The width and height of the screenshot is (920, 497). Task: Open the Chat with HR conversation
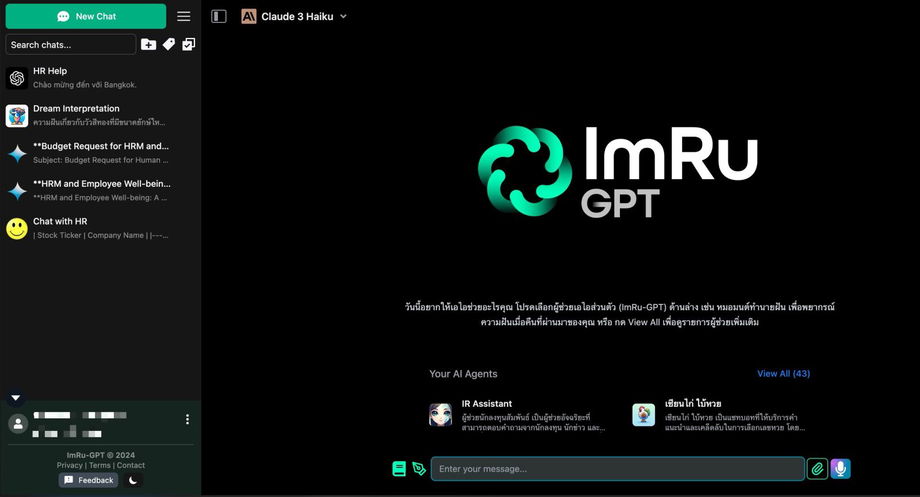(x=100, y=228)
